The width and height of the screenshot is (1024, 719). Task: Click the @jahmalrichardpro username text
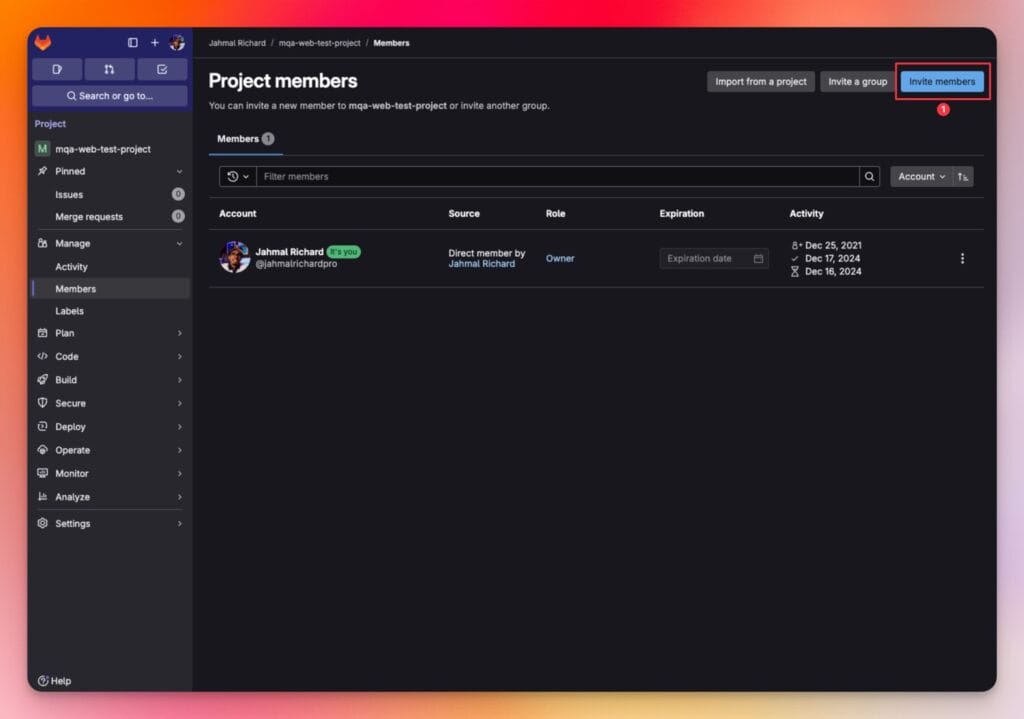click(296, 264)
